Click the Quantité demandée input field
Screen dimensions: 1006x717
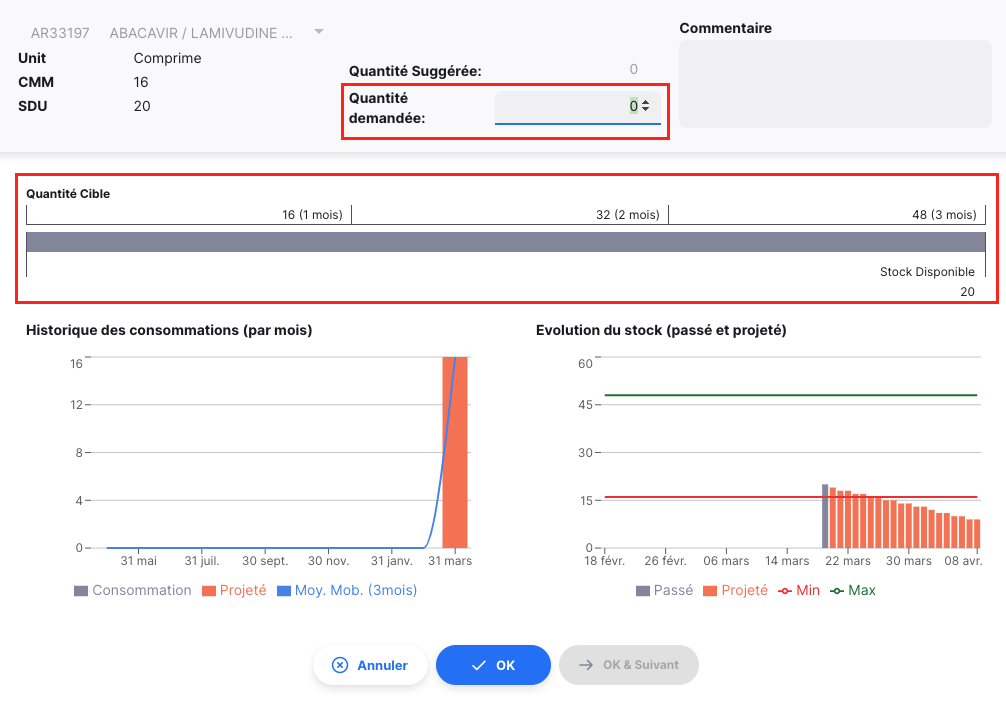[577, 106]
